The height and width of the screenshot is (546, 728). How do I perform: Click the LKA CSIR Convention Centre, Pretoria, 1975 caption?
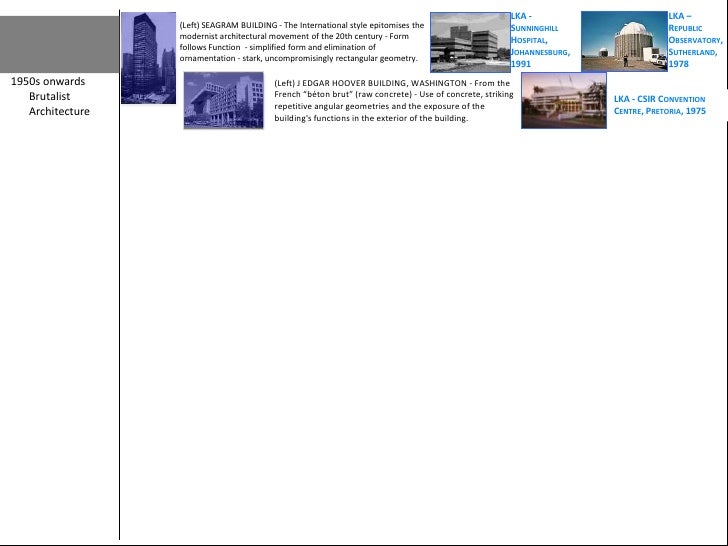coord(660,105)
